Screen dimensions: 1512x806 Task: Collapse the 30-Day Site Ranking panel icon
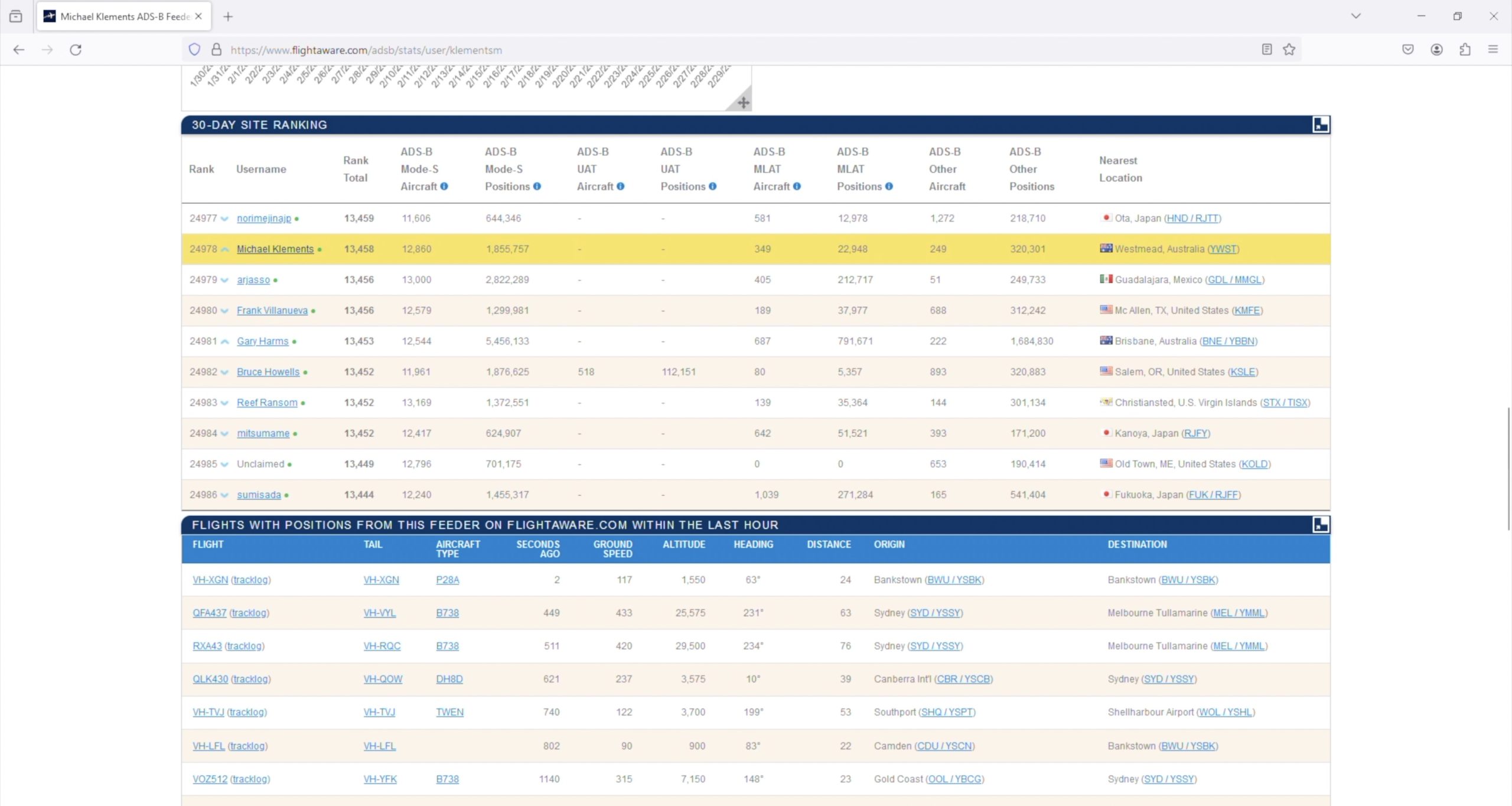(x=1321, y=125)
